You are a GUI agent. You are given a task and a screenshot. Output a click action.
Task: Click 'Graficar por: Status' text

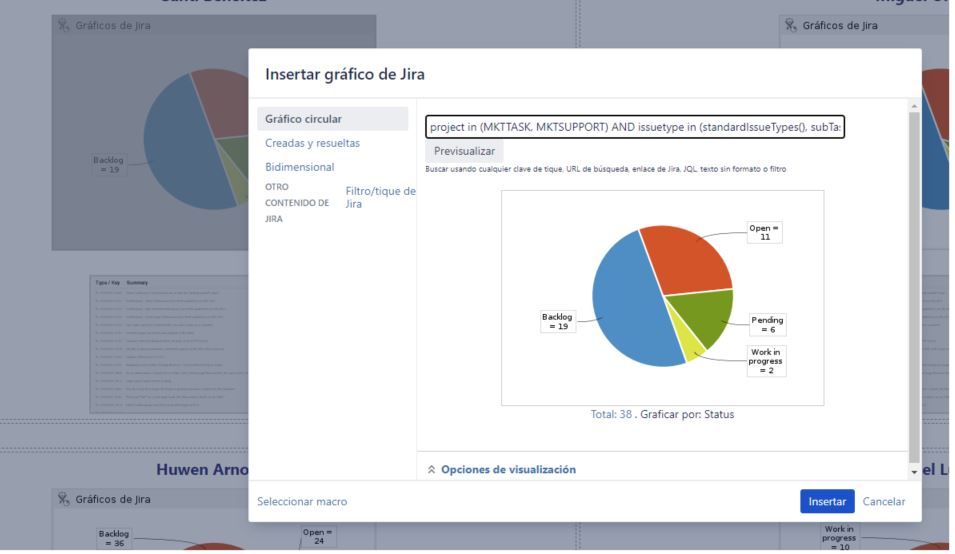click(x=687, y=414)
